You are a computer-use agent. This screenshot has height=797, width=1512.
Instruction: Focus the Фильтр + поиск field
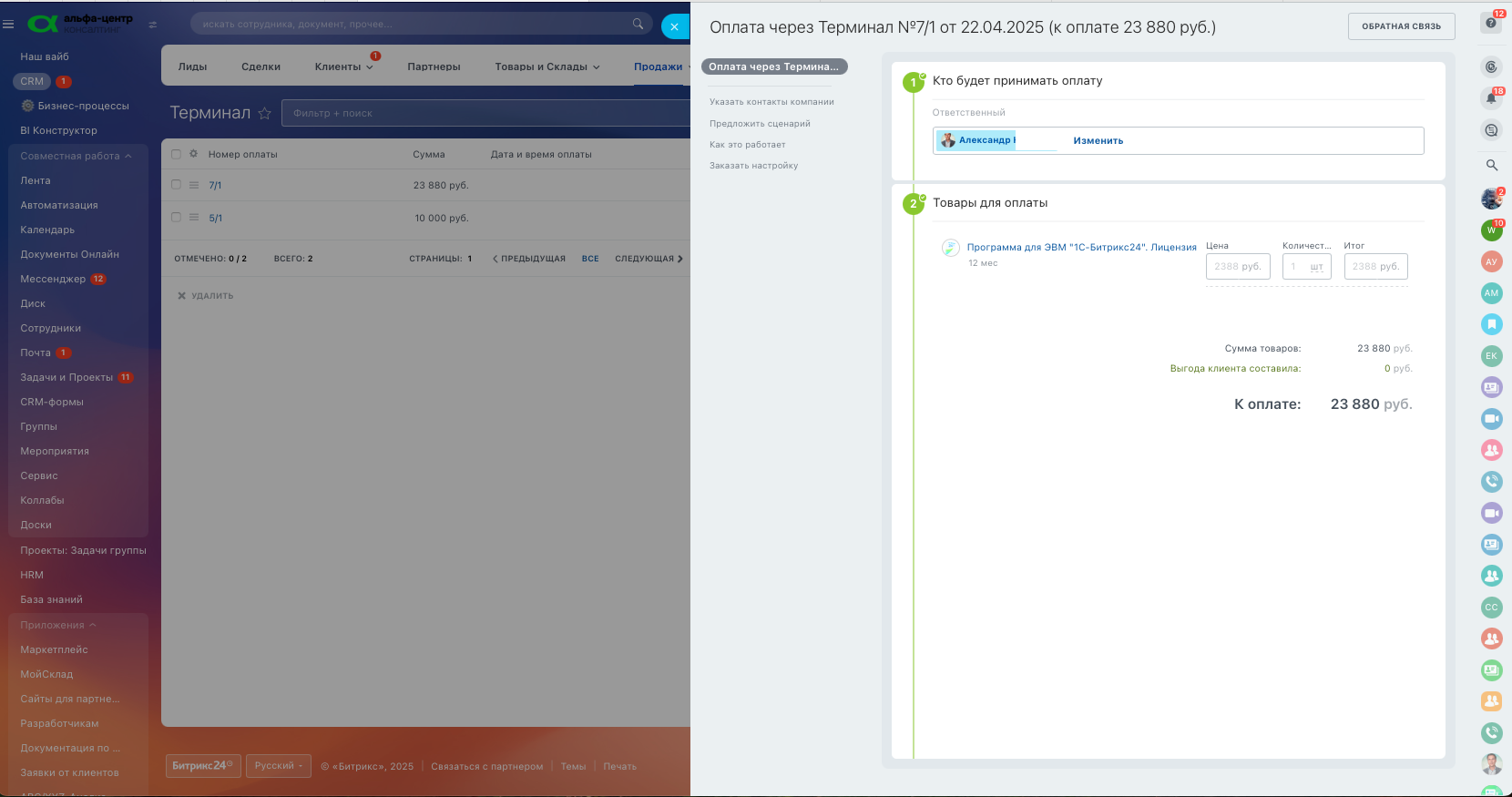click(487, 113)
